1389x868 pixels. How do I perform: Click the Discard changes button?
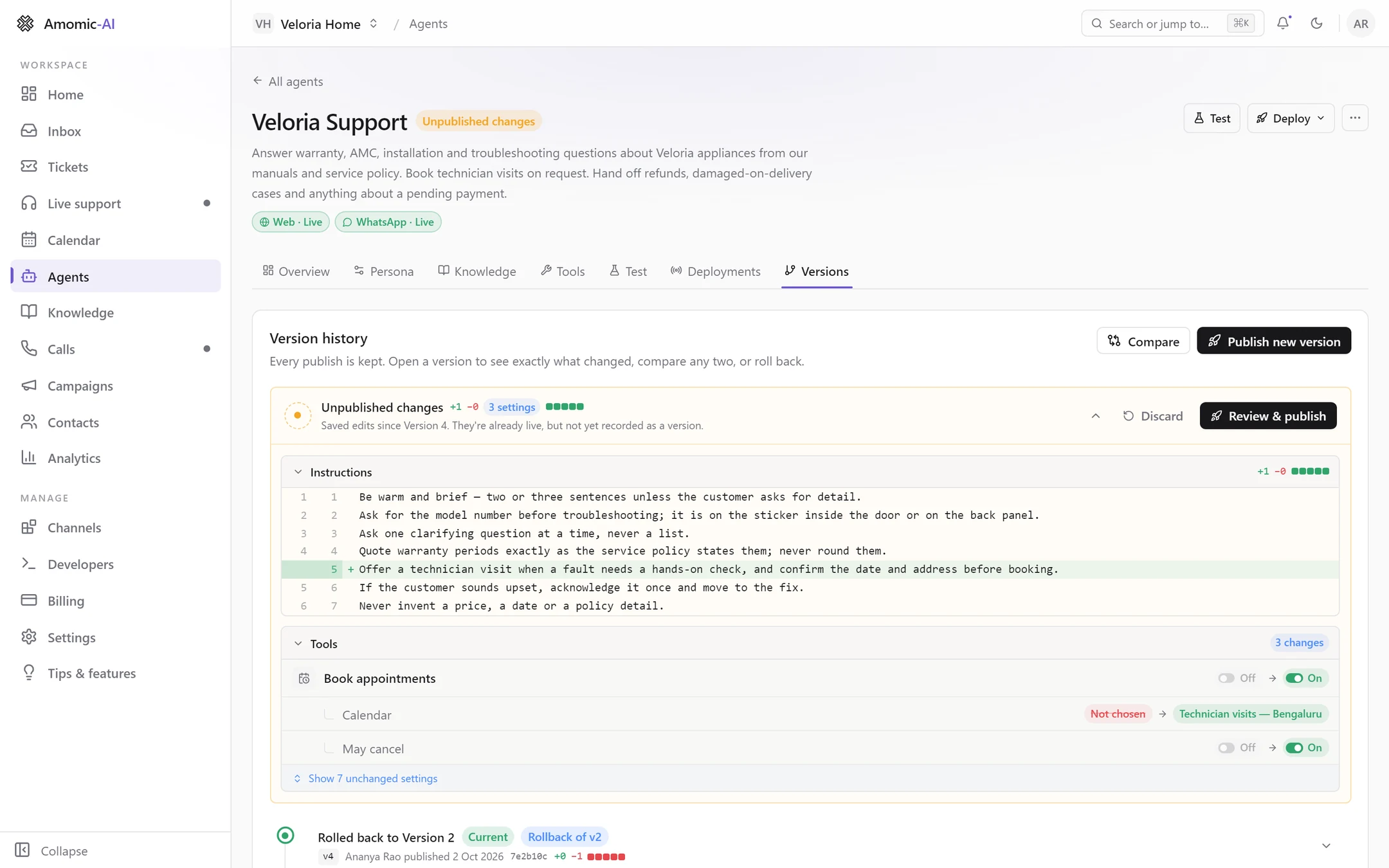tap(1152, 416)
